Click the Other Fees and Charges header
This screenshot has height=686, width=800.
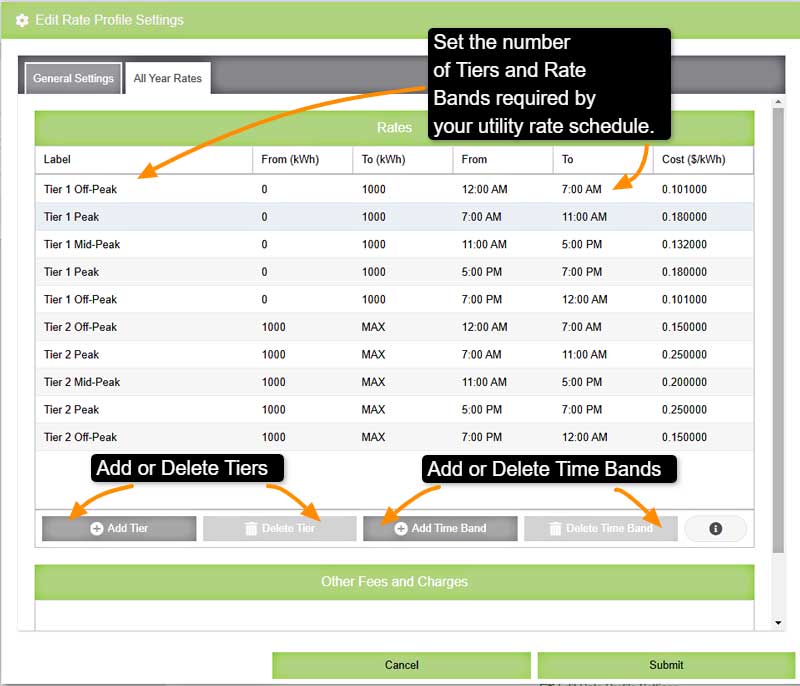[x=394, y=581]
